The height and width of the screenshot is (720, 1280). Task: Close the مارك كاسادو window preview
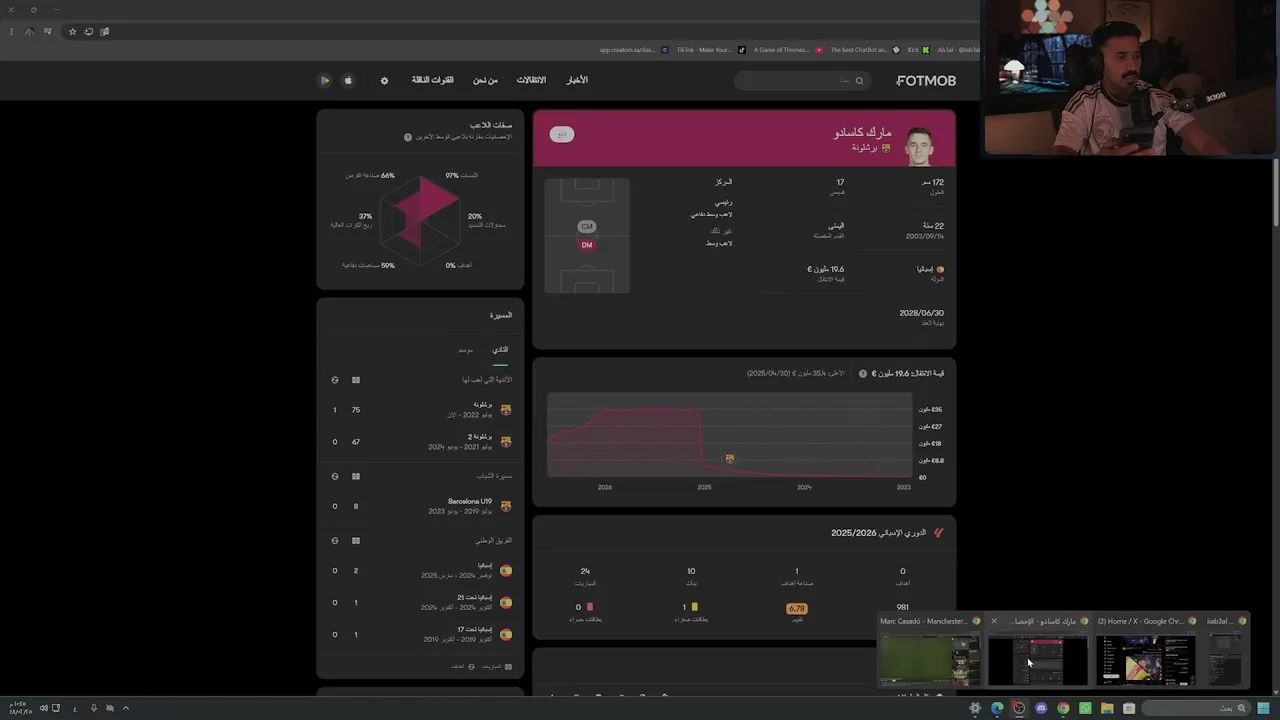point(993,621)
